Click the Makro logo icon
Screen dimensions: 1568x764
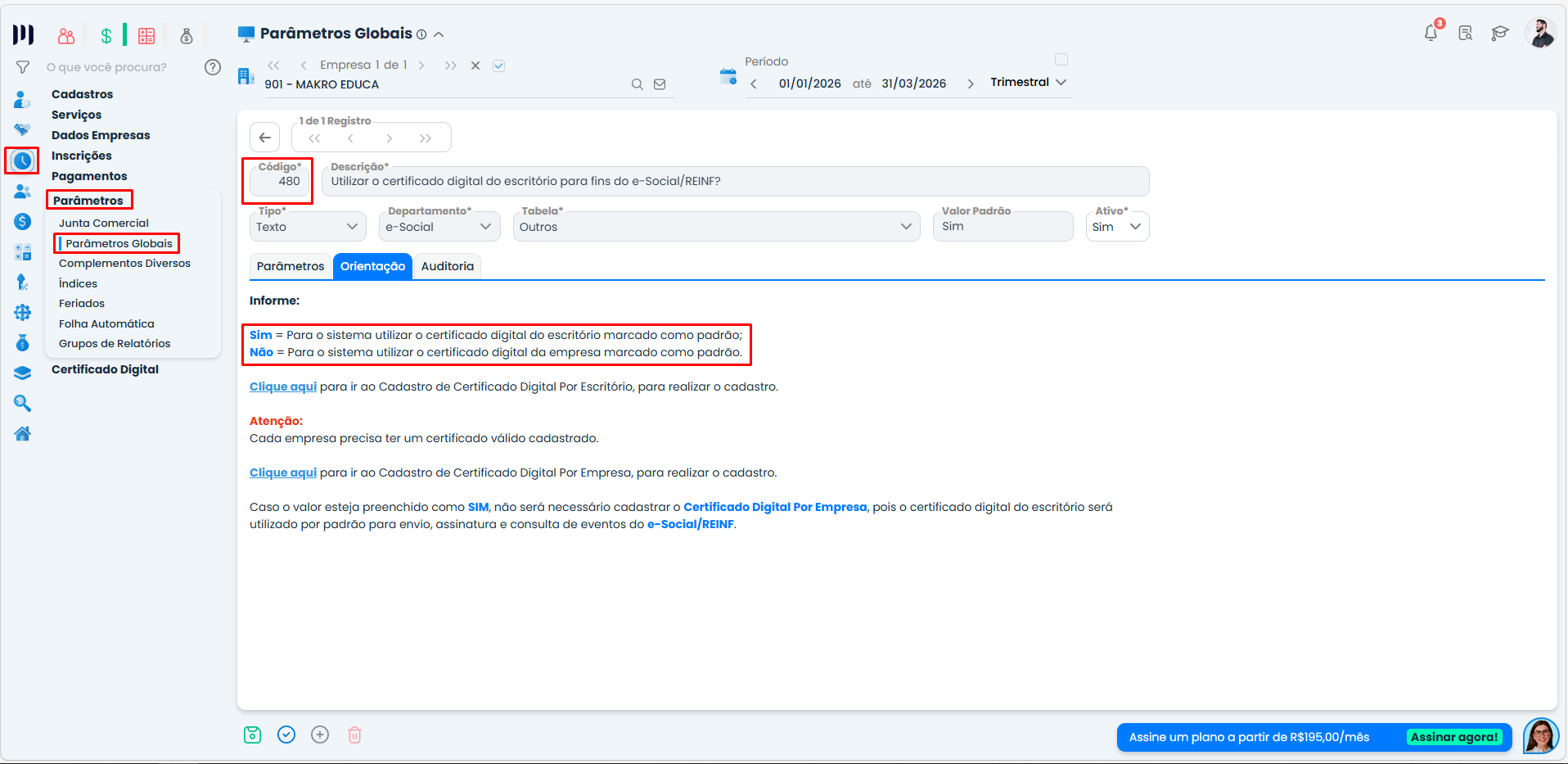point(23,34)
